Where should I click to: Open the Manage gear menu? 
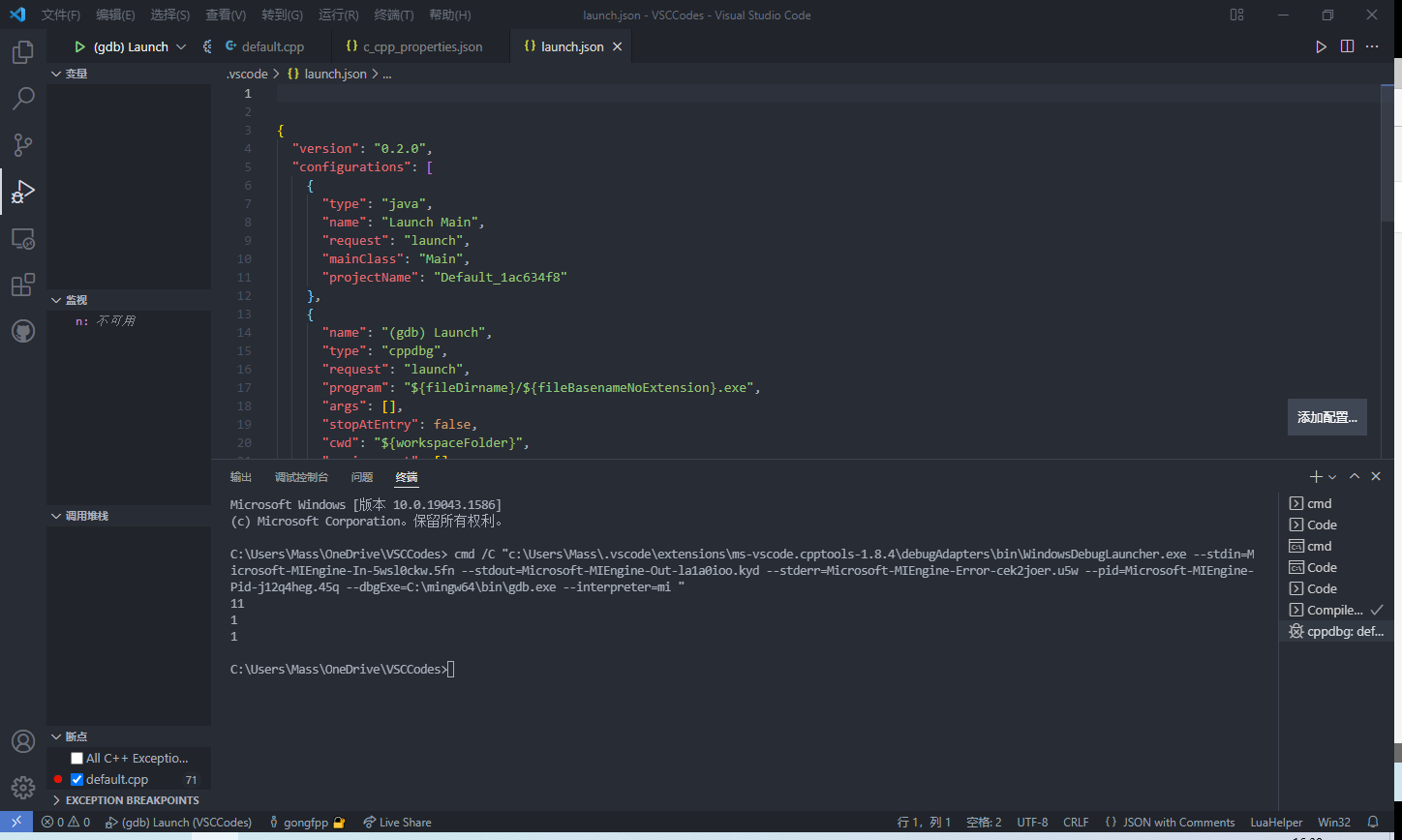coord(23,787)
